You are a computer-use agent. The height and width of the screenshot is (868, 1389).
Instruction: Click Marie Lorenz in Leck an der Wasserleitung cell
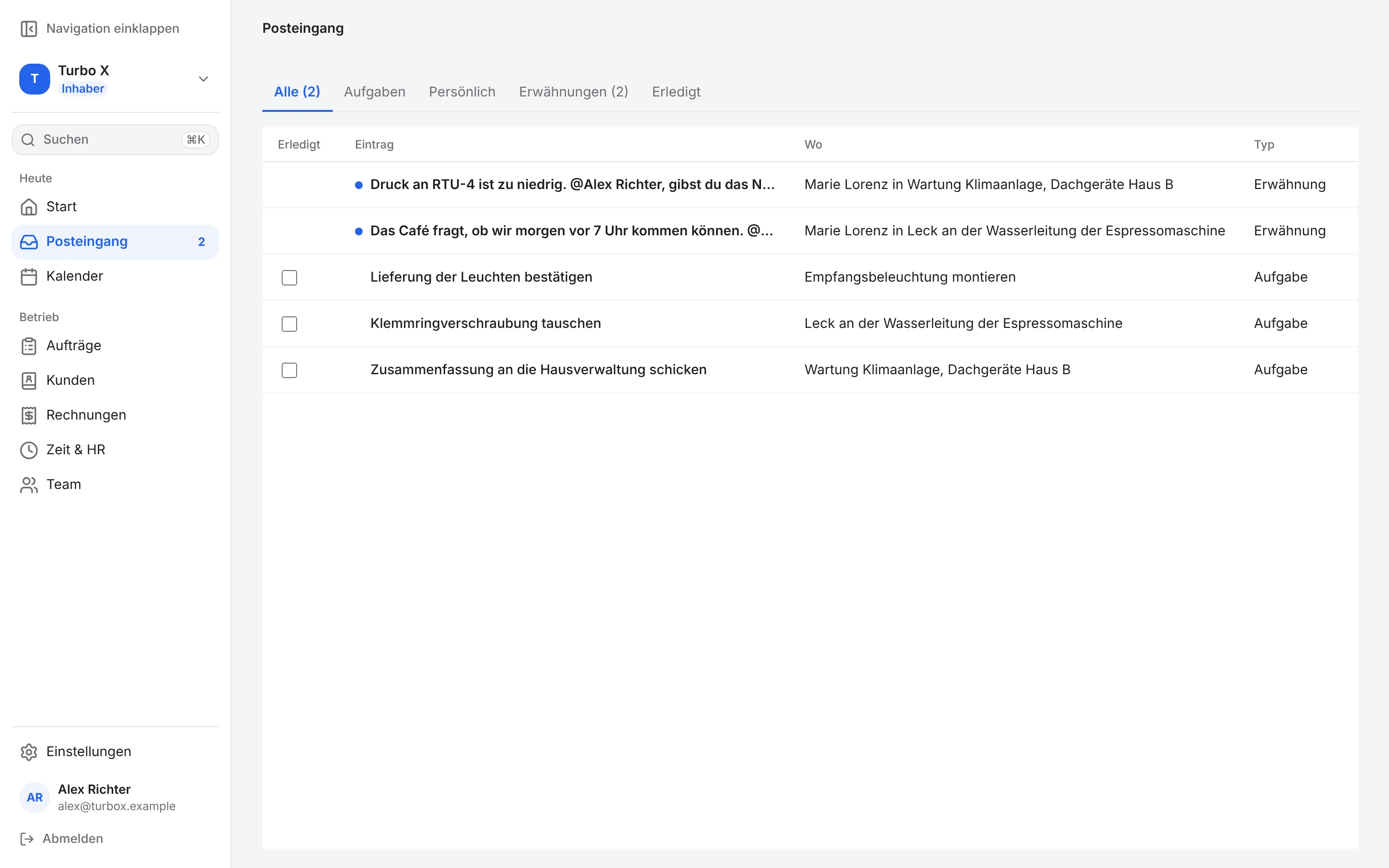click(1015, 231)
